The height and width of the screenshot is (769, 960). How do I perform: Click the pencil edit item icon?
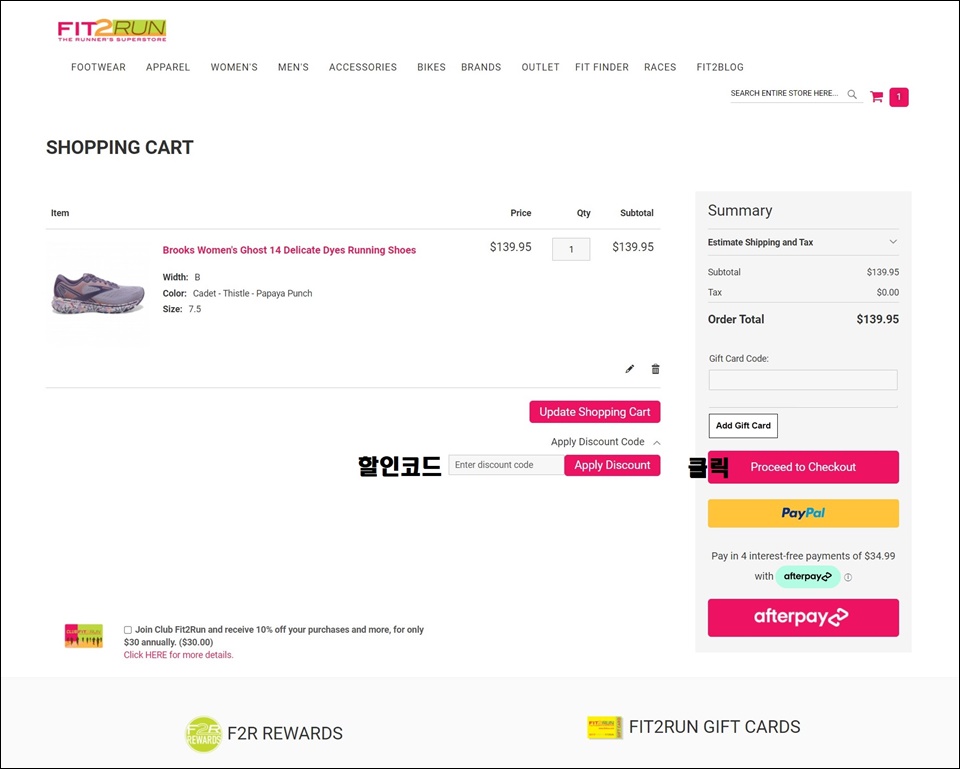(x=630, y=369)
